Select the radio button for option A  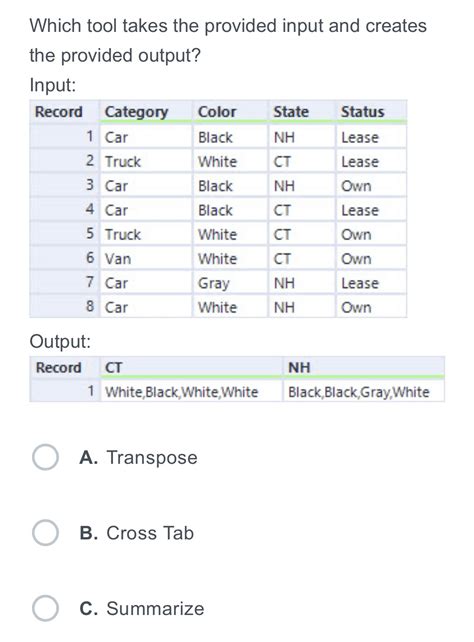(45, 457)
